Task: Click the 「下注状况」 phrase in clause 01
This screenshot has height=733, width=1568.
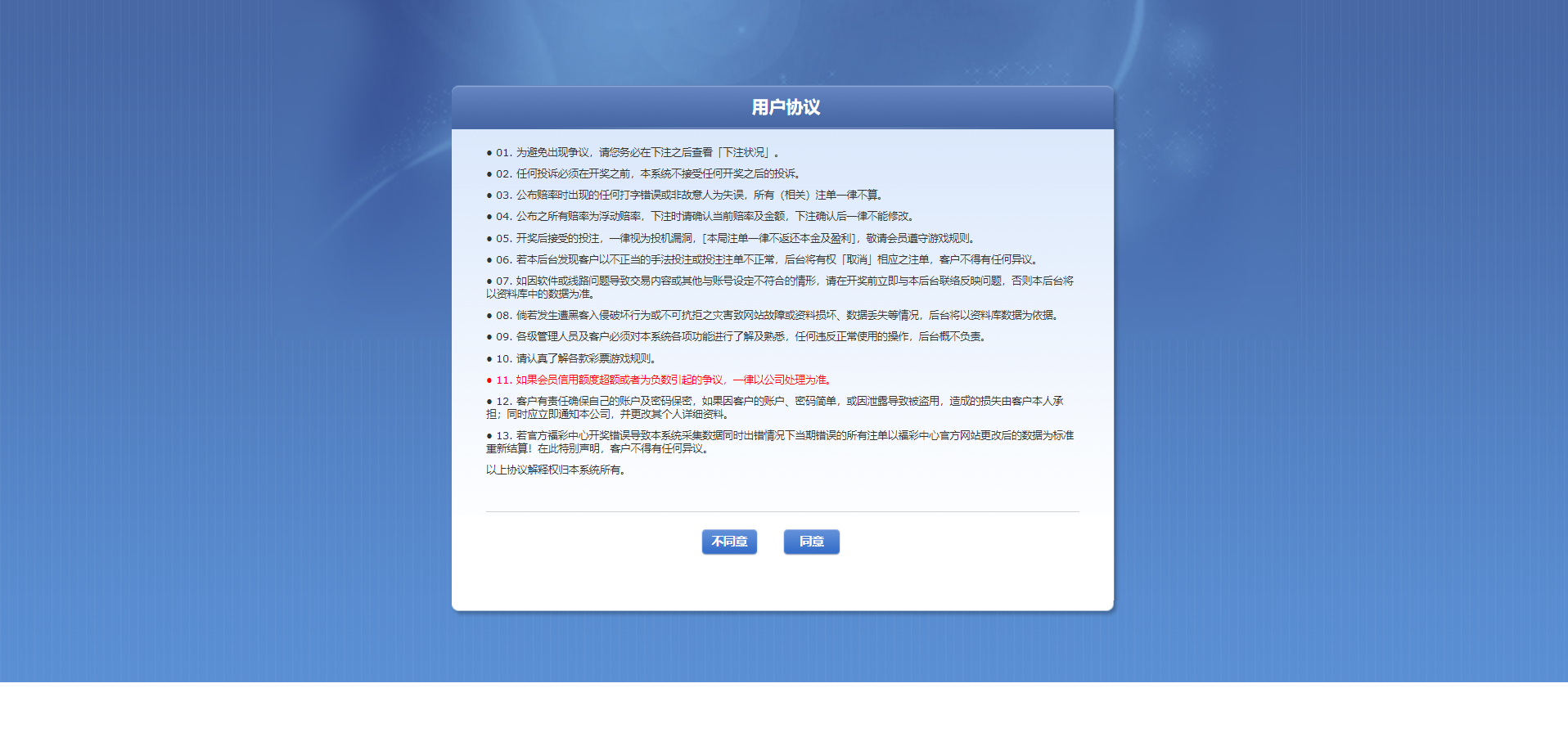Action: pyautogui.click(x=743, y=153)
